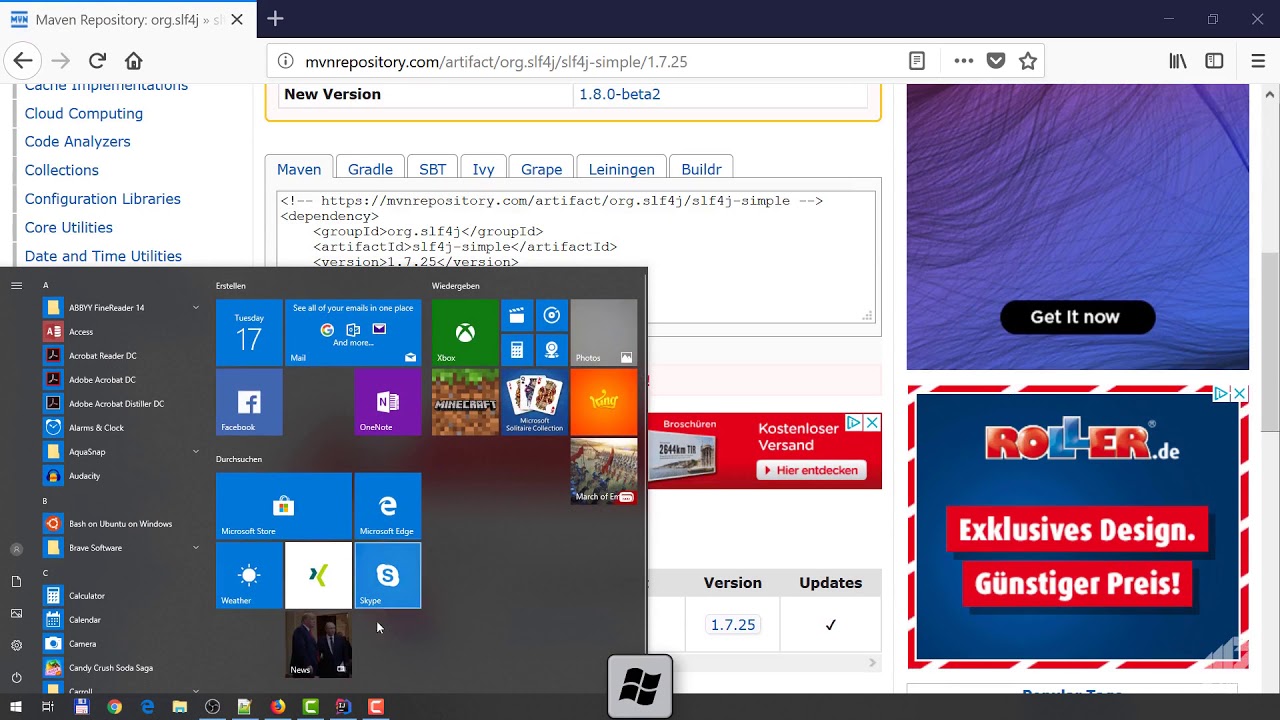Expand the Start menu navigation hamburger
This screenshot has width=1280, height=720.
coord(16,285)
